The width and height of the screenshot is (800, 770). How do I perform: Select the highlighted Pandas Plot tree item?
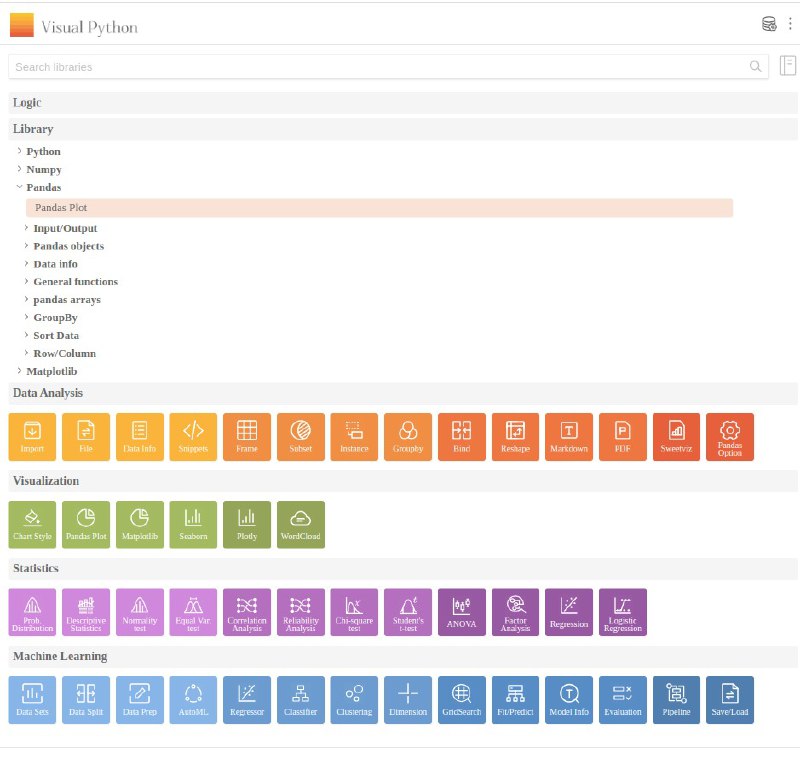[x=380, y=208]
